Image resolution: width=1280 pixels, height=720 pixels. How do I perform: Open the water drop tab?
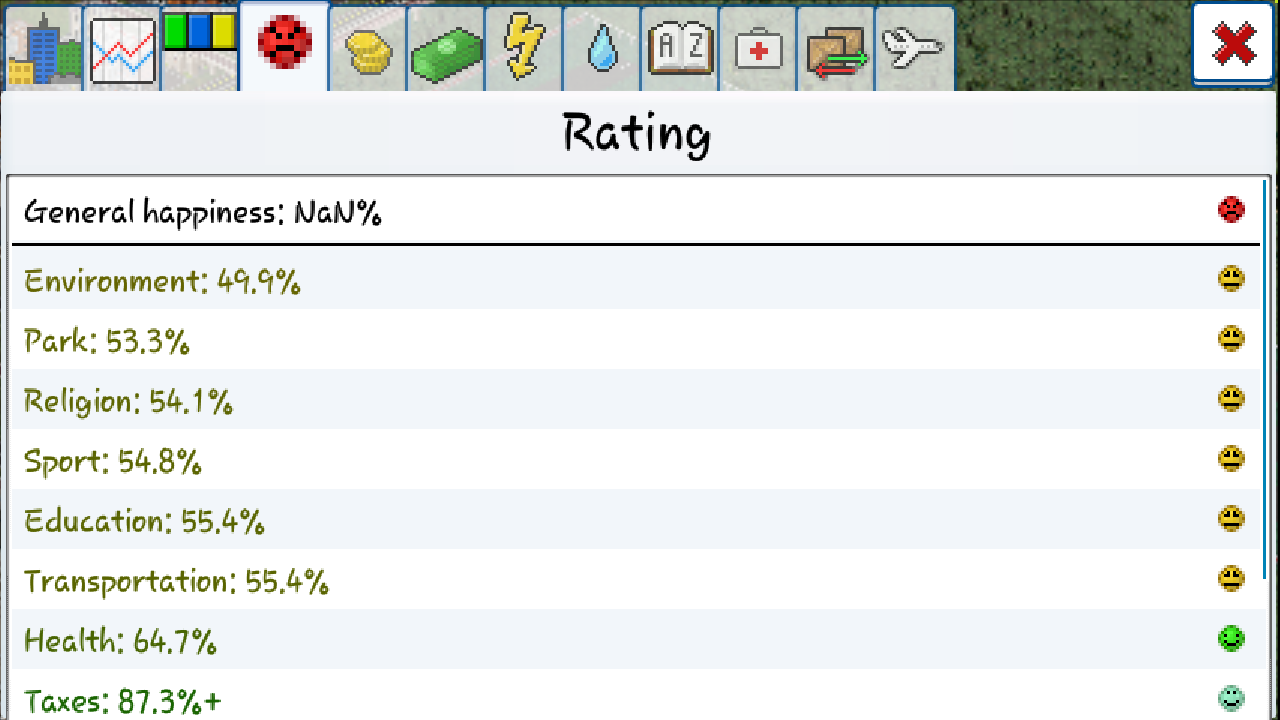602,50
